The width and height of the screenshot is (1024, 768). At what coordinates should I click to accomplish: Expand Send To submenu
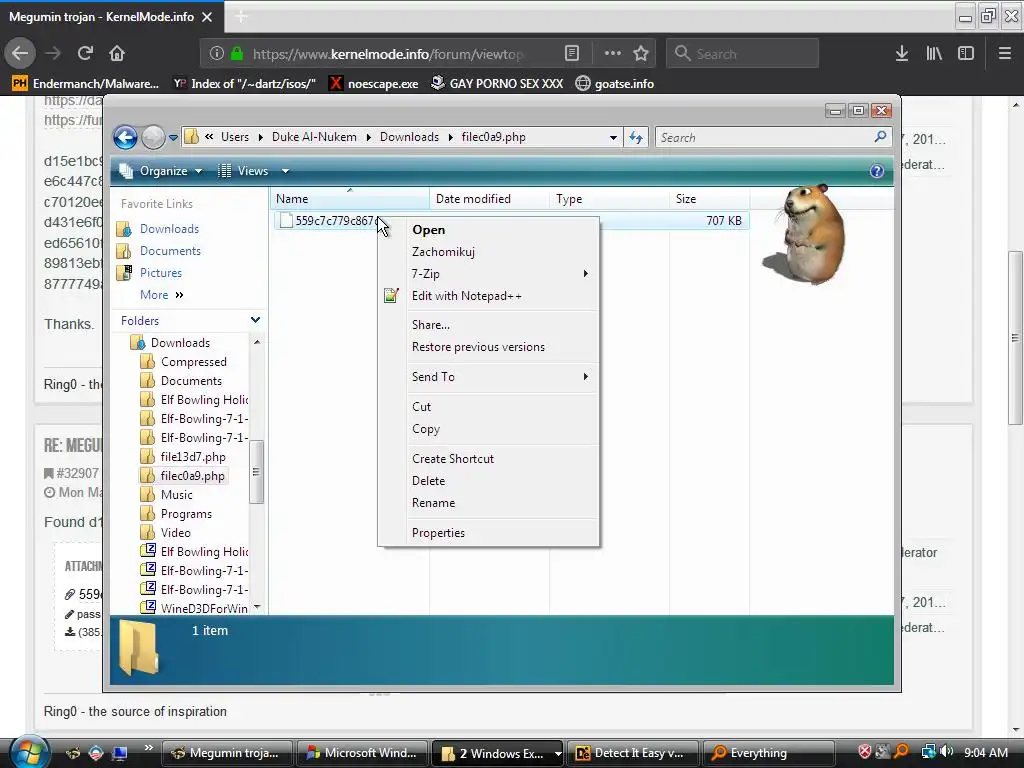[488, 377]
